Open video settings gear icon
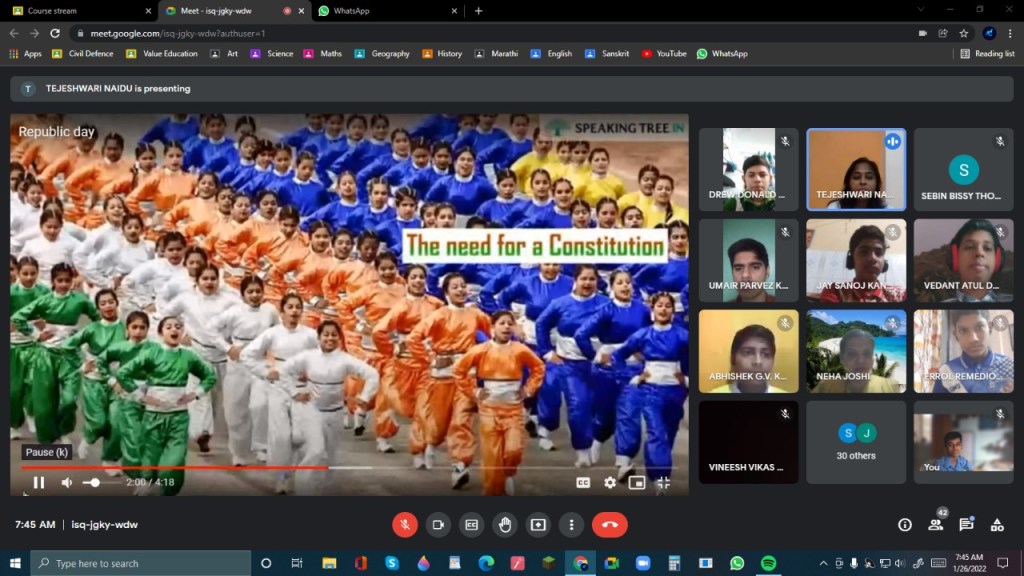The width and height of the screenshot is (1024, 576). pyautogui.click(x=610, y=483)
